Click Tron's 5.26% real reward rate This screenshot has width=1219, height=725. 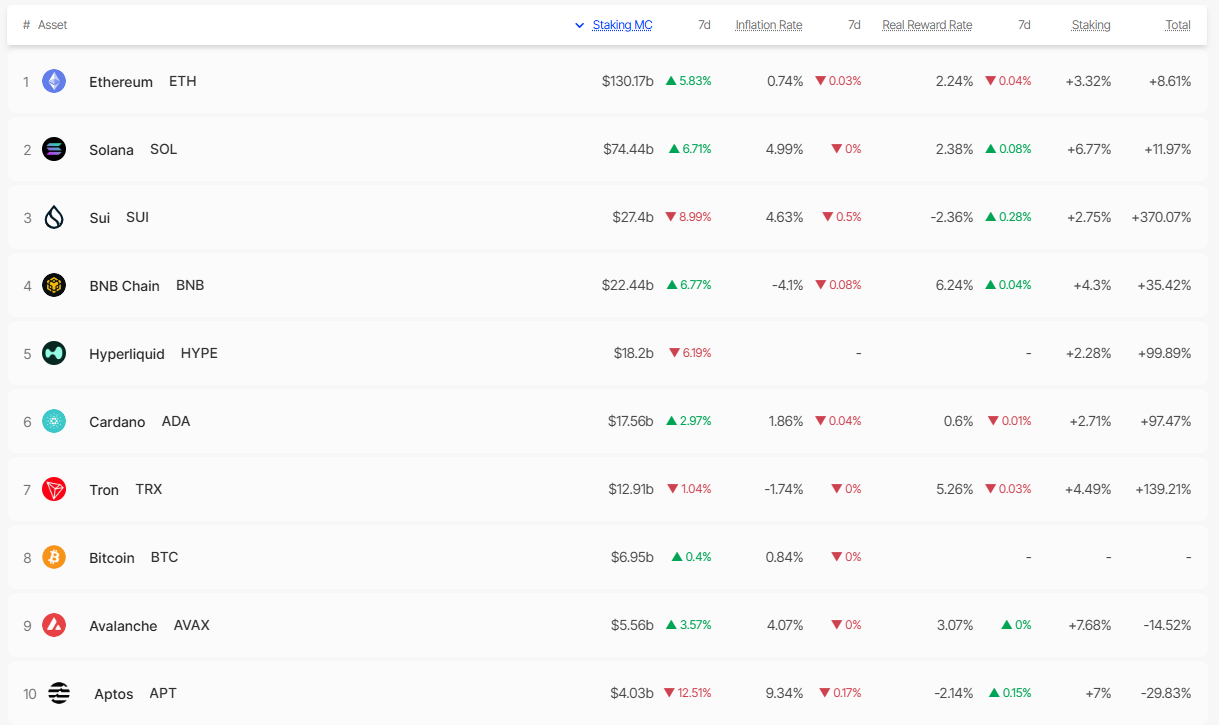click(x=955, y=489)
